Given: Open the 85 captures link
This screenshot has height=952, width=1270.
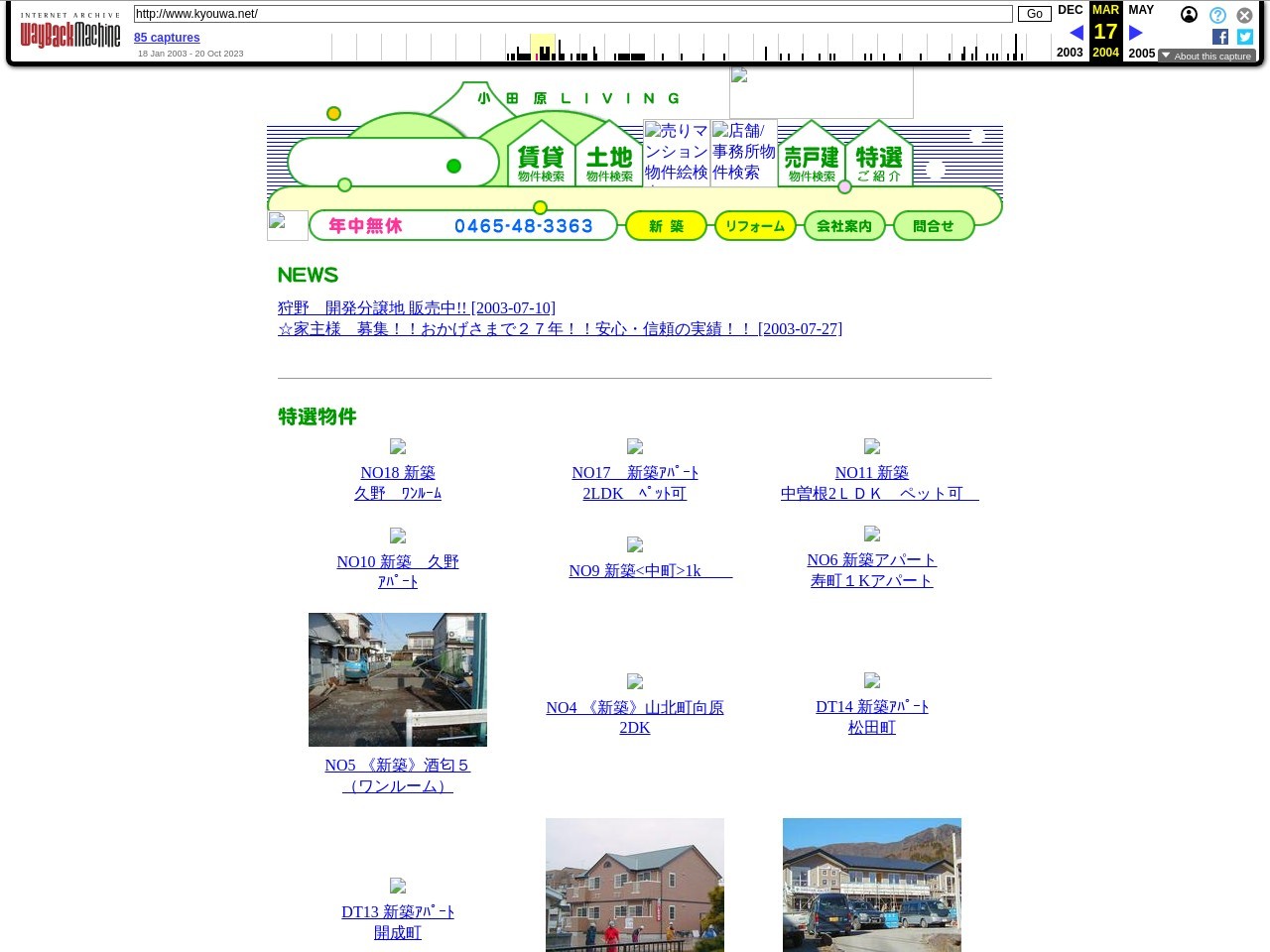Looking at the screenshot, I should [167, 38].
